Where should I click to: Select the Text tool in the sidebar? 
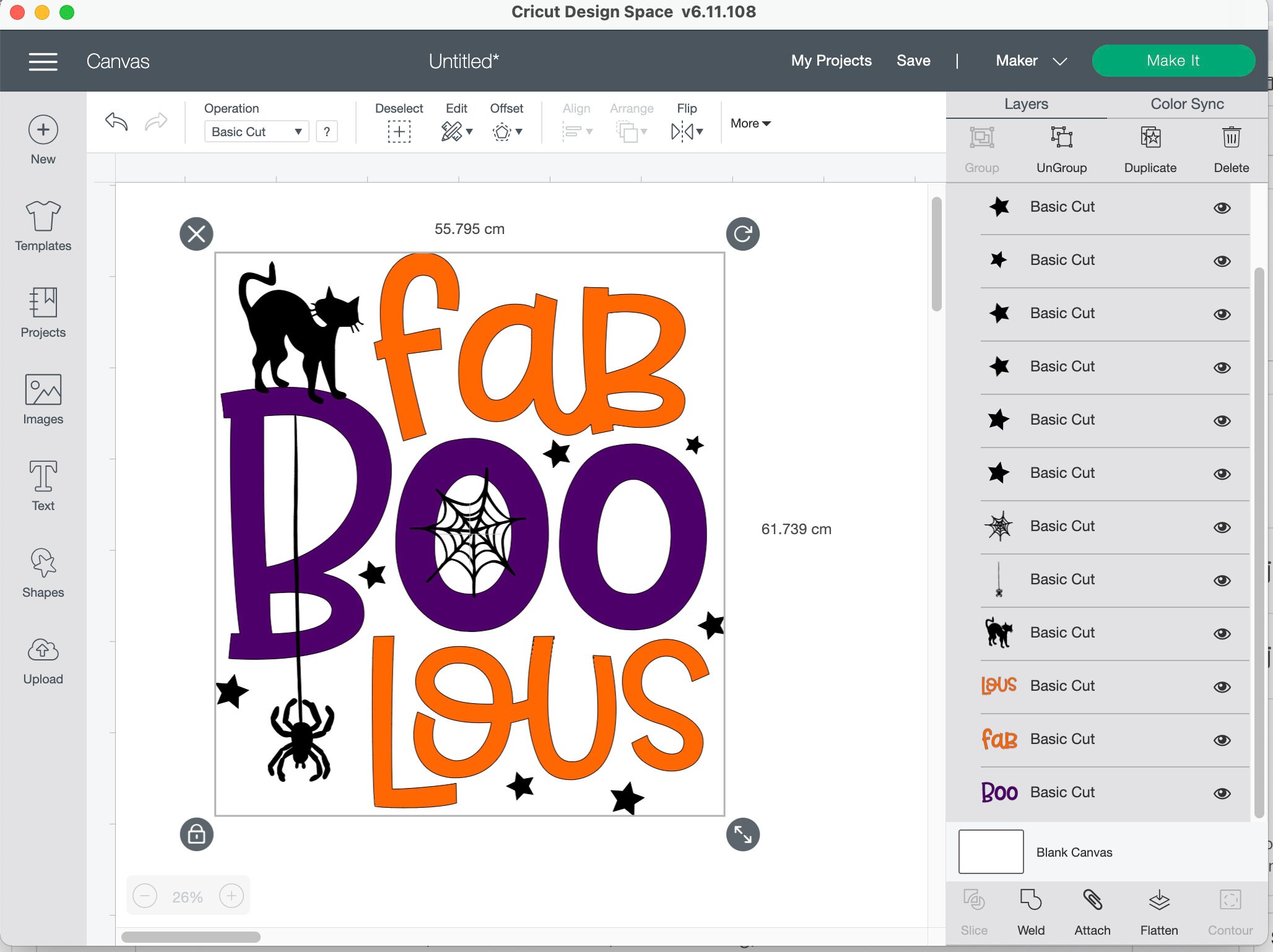tap(42, 486)
